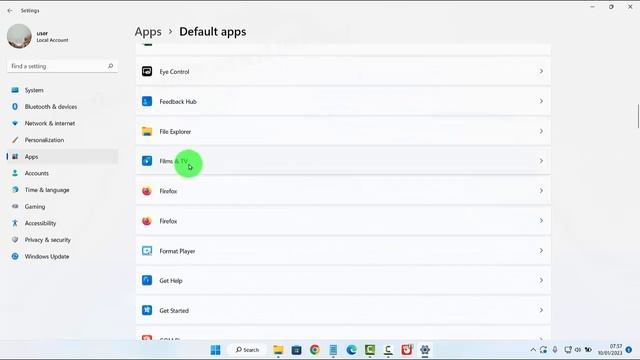Open the System settings category icon
Image resolution: width=640 pixels, height=360 pixels.
15,90
